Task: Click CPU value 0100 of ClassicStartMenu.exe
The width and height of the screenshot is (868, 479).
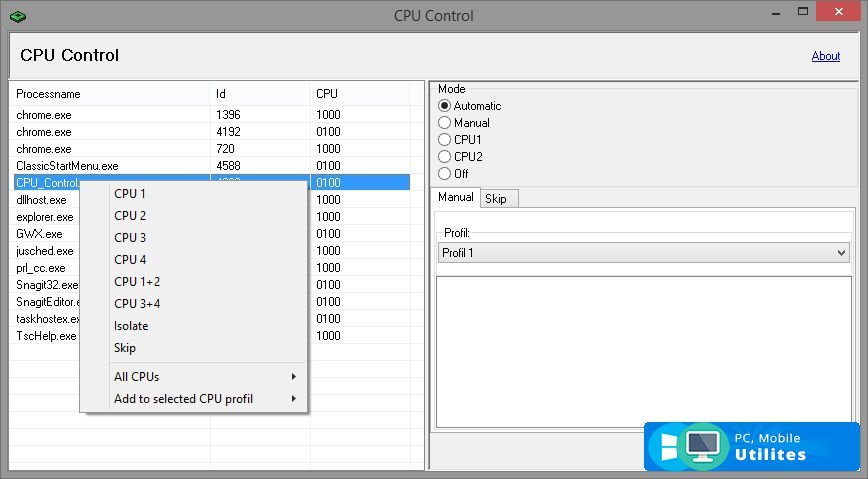Action: [328, 166]
